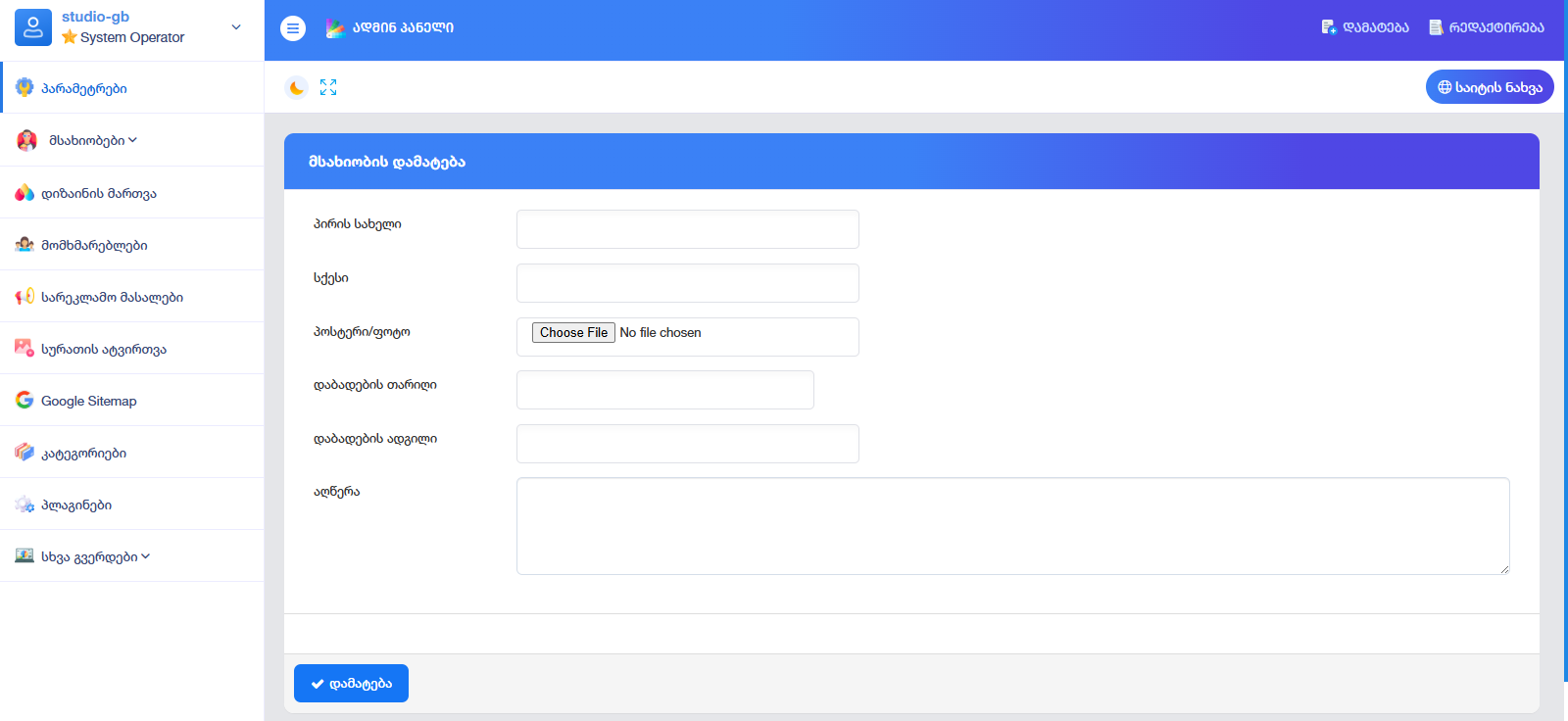Toggle dark mode with the moon icon

pos(296,88)
